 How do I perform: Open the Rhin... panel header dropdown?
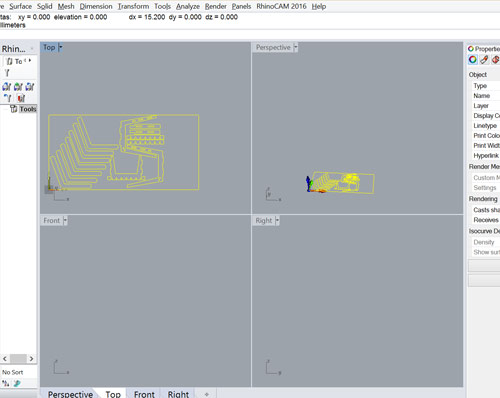(x=32, y=49)
